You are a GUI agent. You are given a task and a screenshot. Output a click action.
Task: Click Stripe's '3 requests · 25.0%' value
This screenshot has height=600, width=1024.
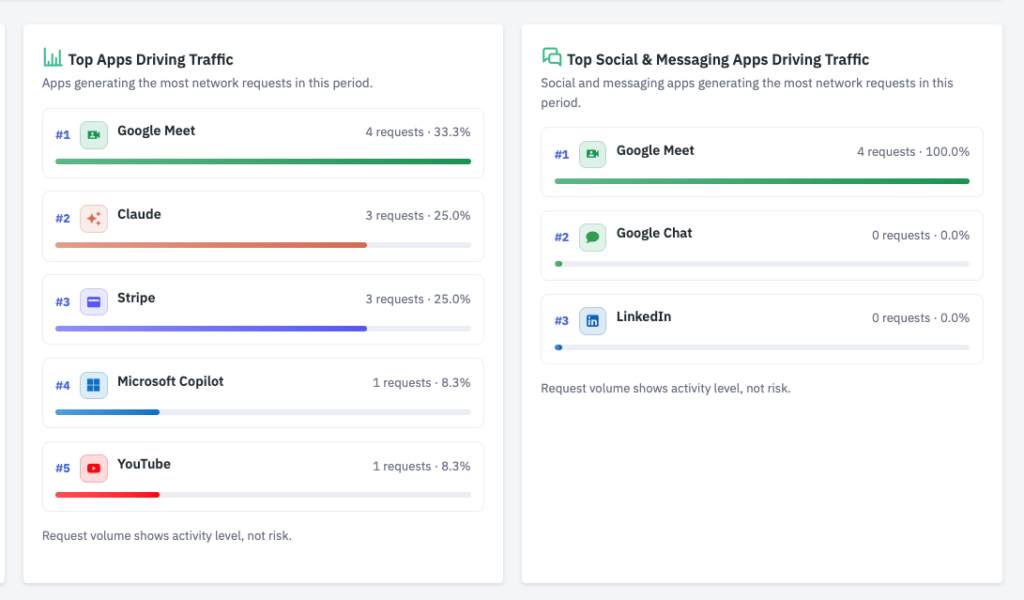pos(418,299)
